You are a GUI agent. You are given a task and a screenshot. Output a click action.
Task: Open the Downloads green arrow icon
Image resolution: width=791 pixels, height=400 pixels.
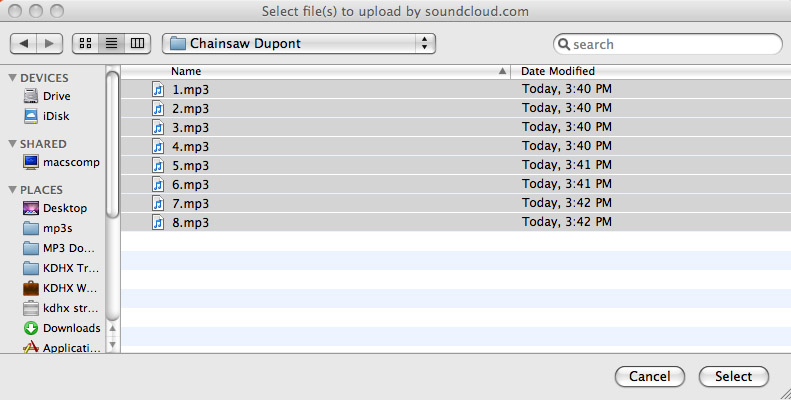31,328
